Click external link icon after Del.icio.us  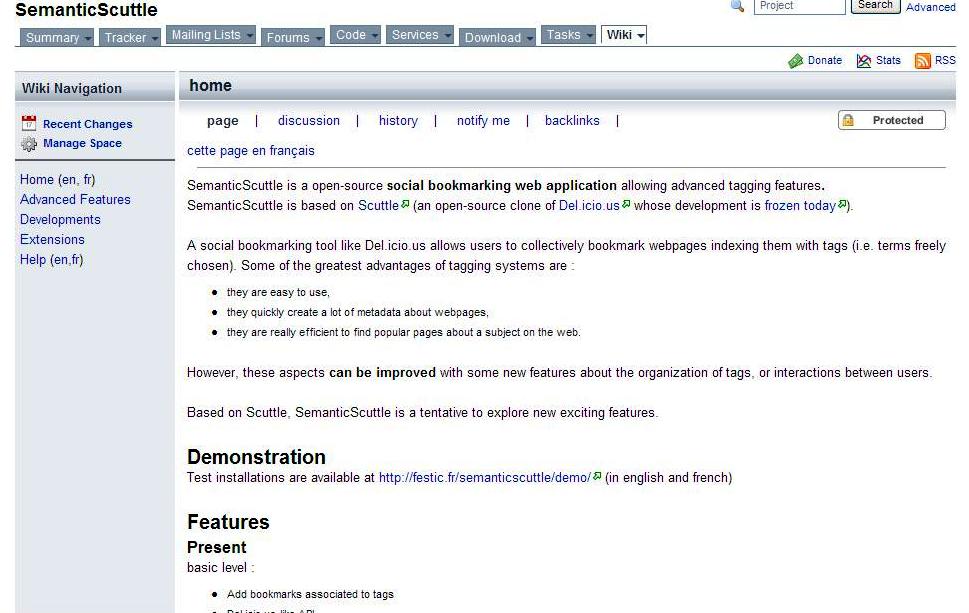[x=626, y=204]
